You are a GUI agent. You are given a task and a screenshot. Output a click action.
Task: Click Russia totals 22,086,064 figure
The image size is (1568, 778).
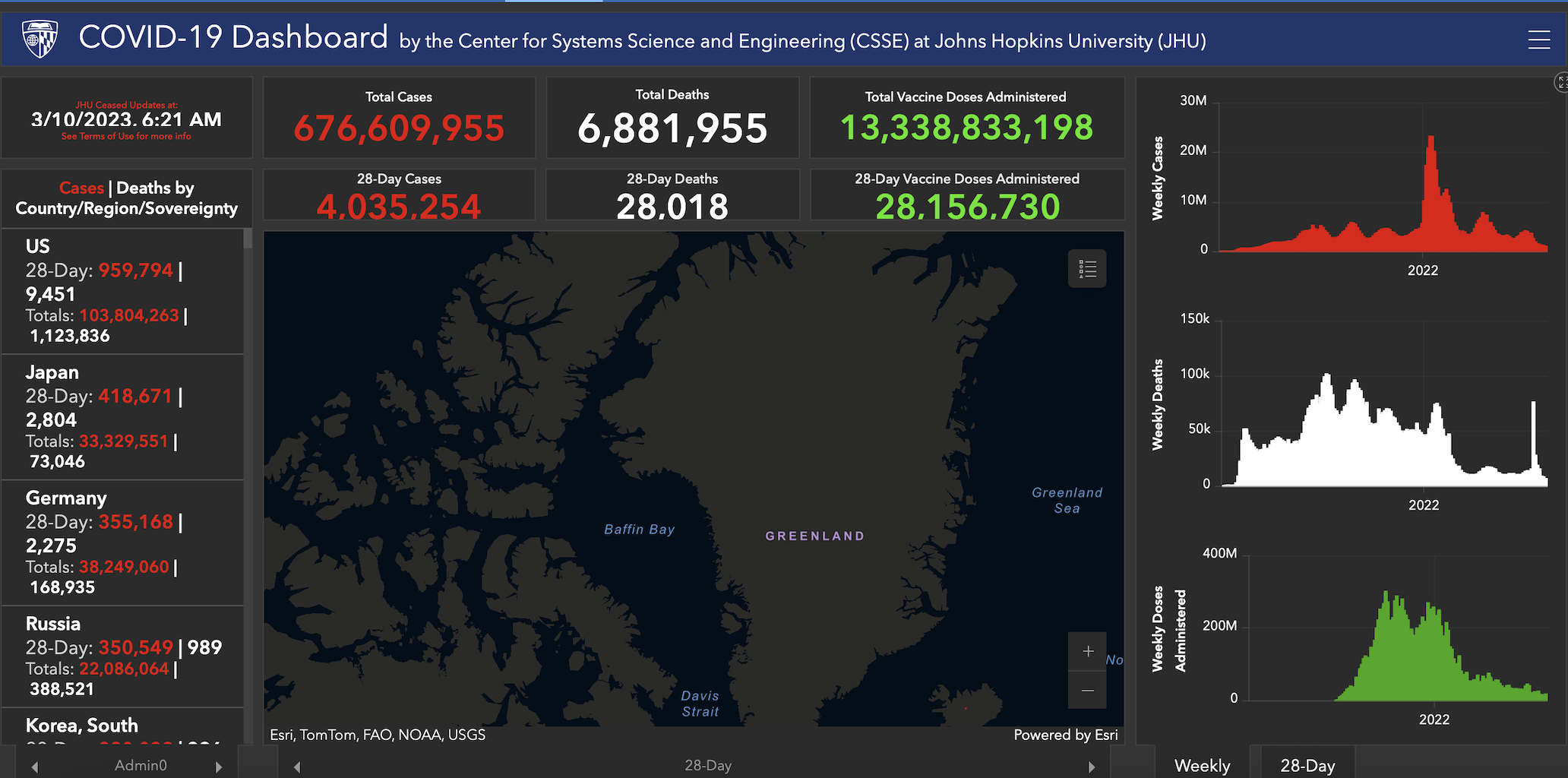click(x=124, y=669)
